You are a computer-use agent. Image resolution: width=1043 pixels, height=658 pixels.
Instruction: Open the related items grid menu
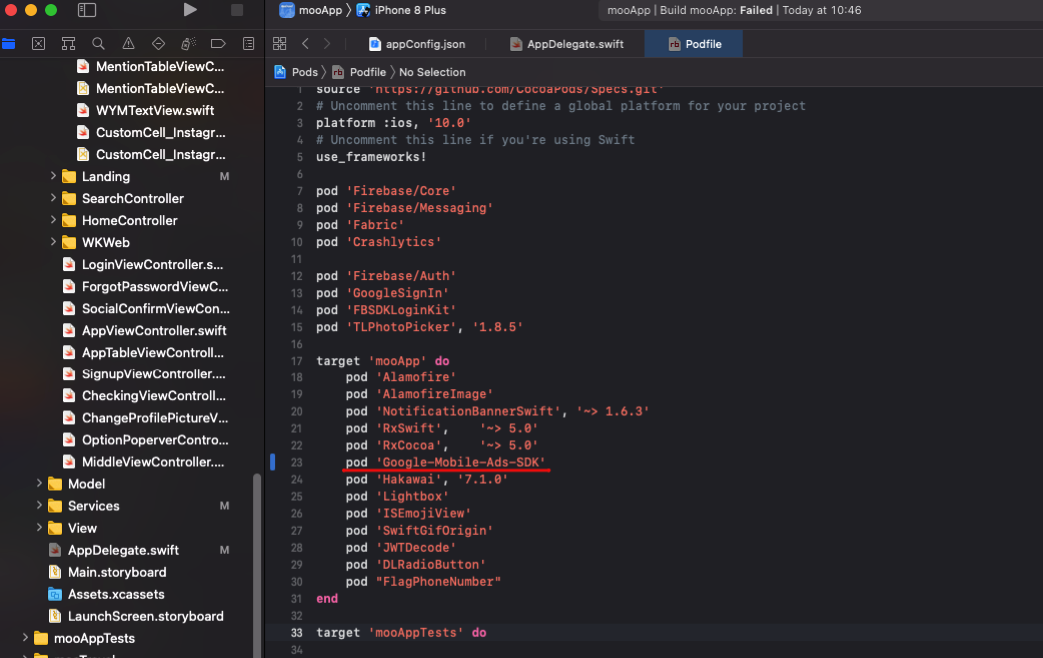point(279,44)
